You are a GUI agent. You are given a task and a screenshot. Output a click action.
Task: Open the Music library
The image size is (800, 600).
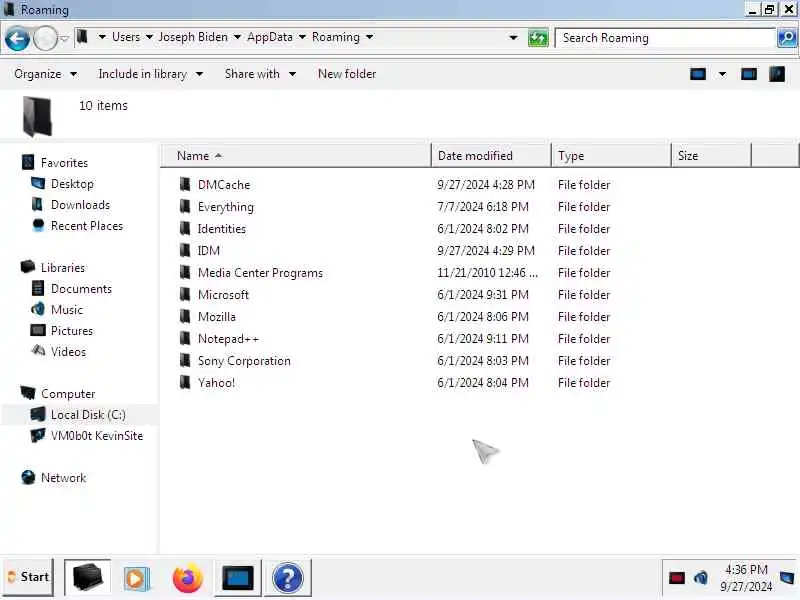[x=67, y=310]
